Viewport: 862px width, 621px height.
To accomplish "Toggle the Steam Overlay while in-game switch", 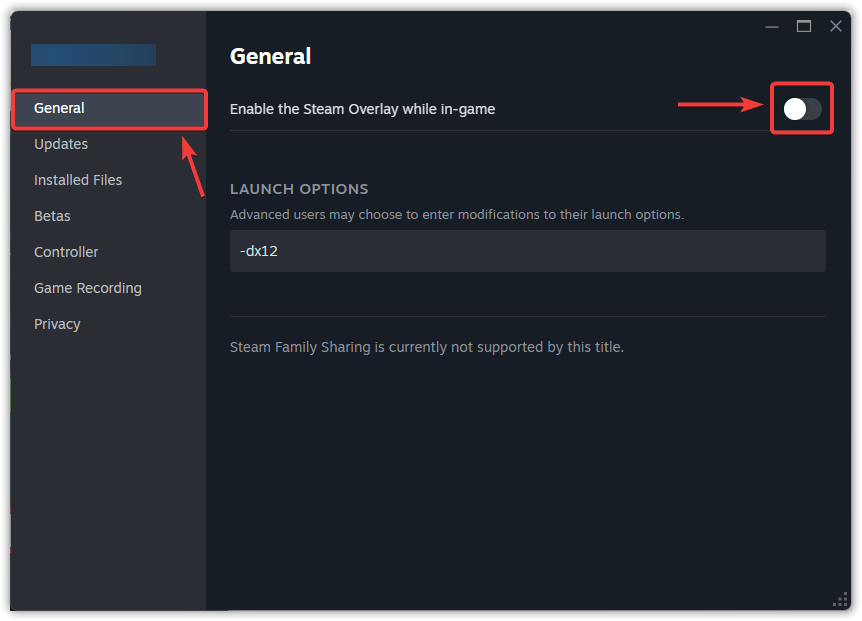I will (802, 109).
